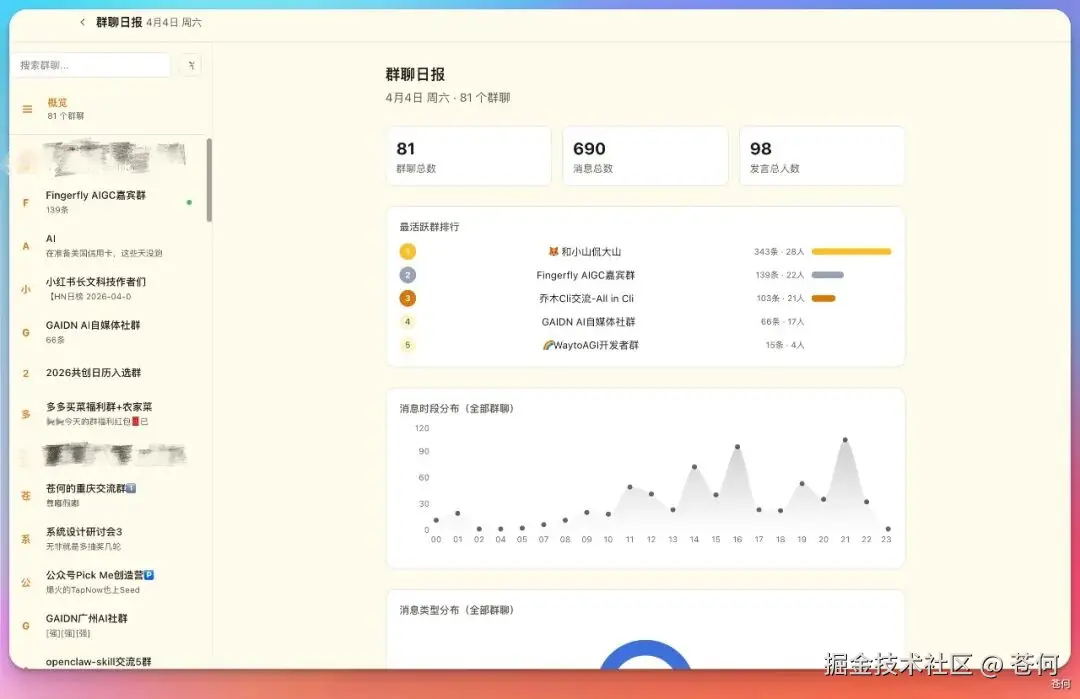Click the 公 avatar of 公众号Pick Me创造营
This screenshot has width=1080, height=699.
coord(24,582)
